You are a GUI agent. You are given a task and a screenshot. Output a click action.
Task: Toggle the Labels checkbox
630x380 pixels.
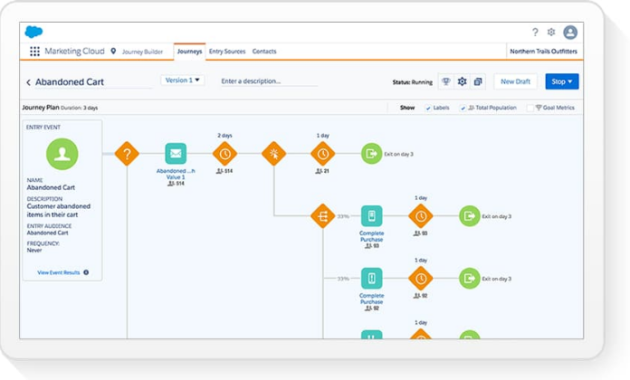428,108
